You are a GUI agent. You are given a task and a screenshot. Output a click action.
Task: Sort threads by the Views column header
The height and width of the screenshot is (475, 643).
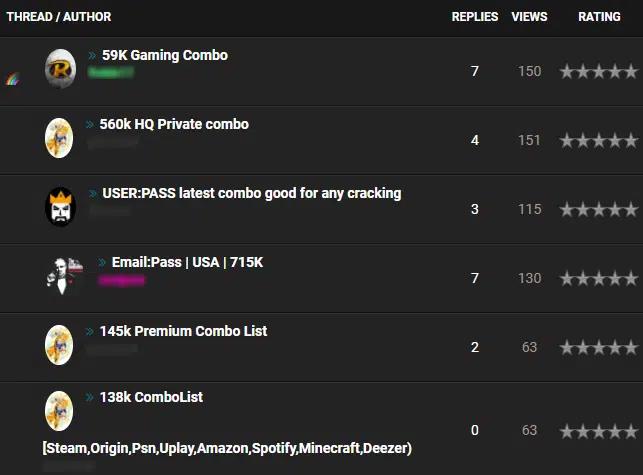tap(529, 17)
